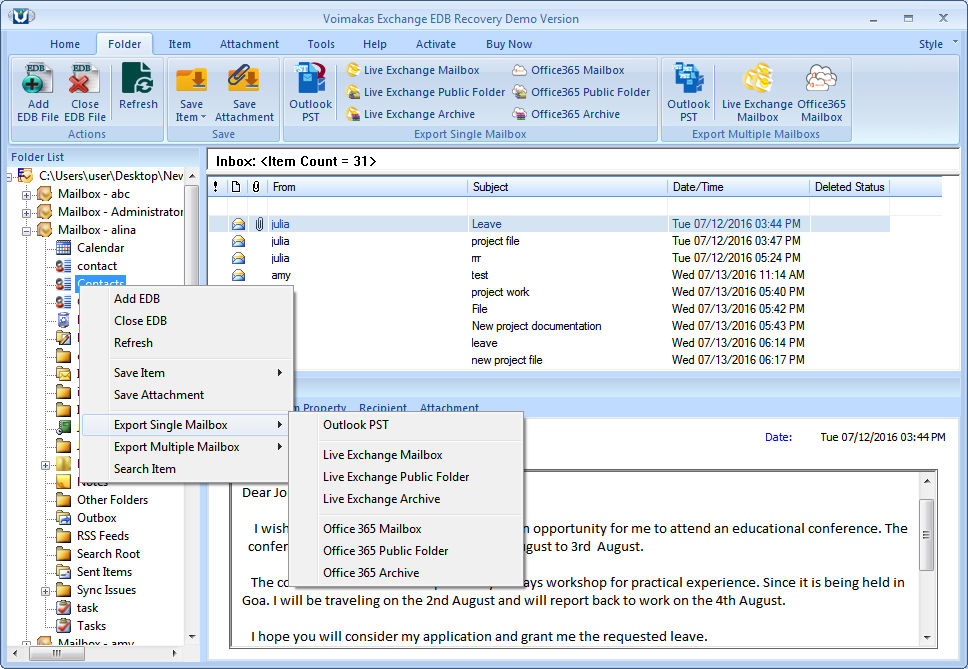
Task: Sort by the Deleted Status column header
Action: 849,187
